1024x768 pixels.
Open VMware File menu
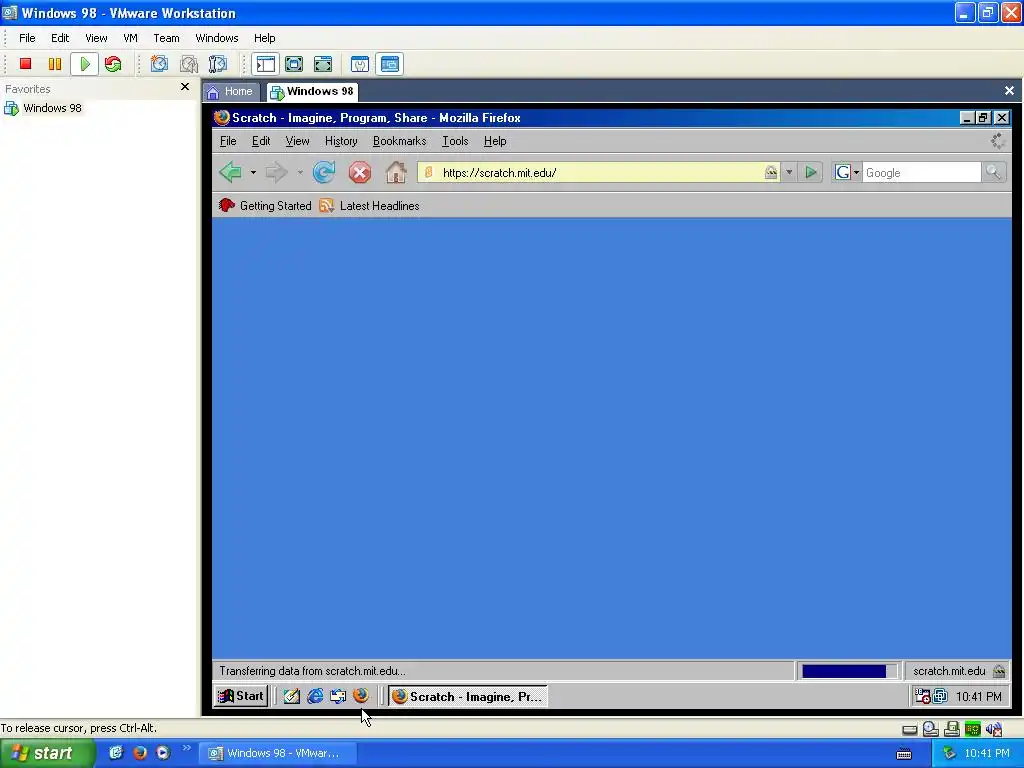[x=27, y=38]
